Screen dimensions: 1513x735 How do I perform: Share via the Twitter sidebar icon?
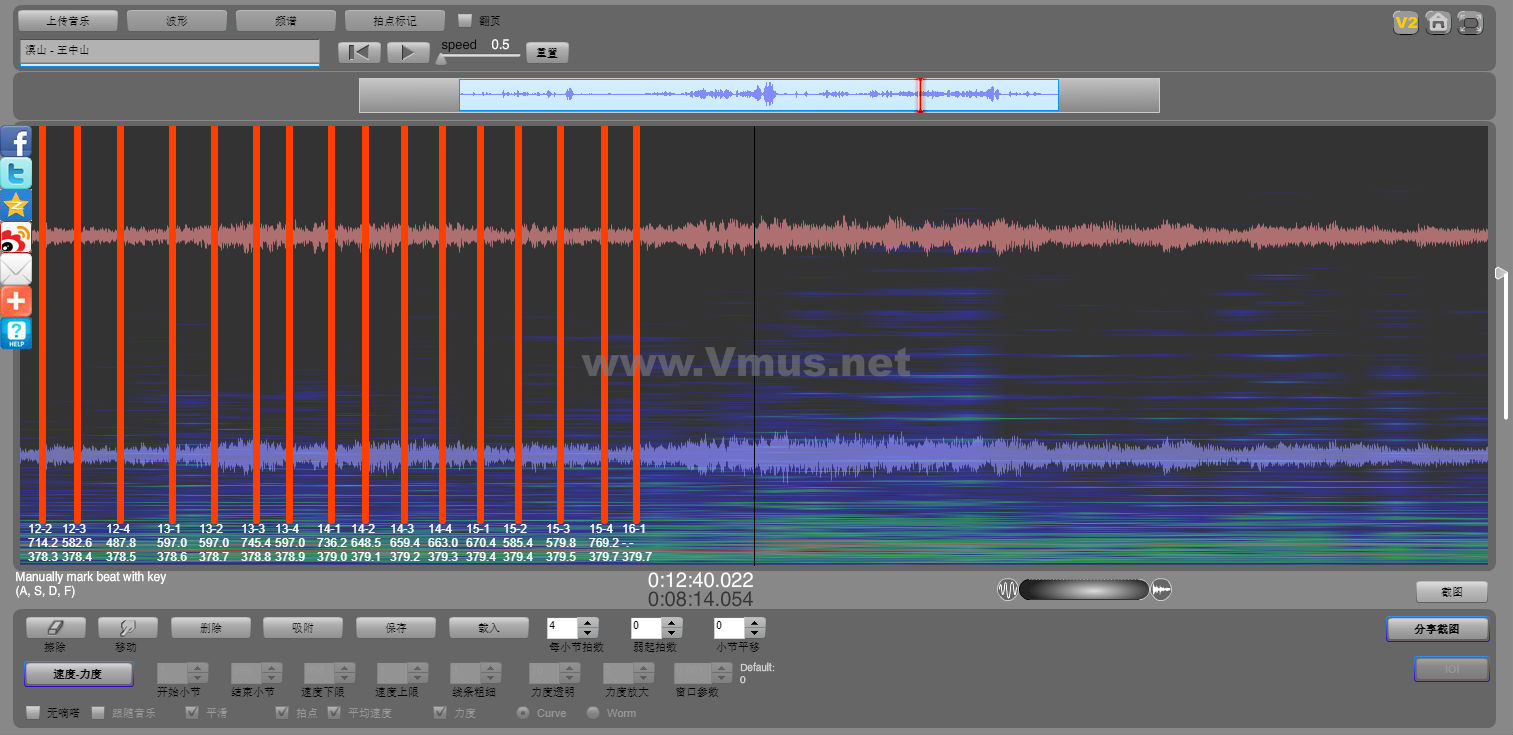[16, 173]
